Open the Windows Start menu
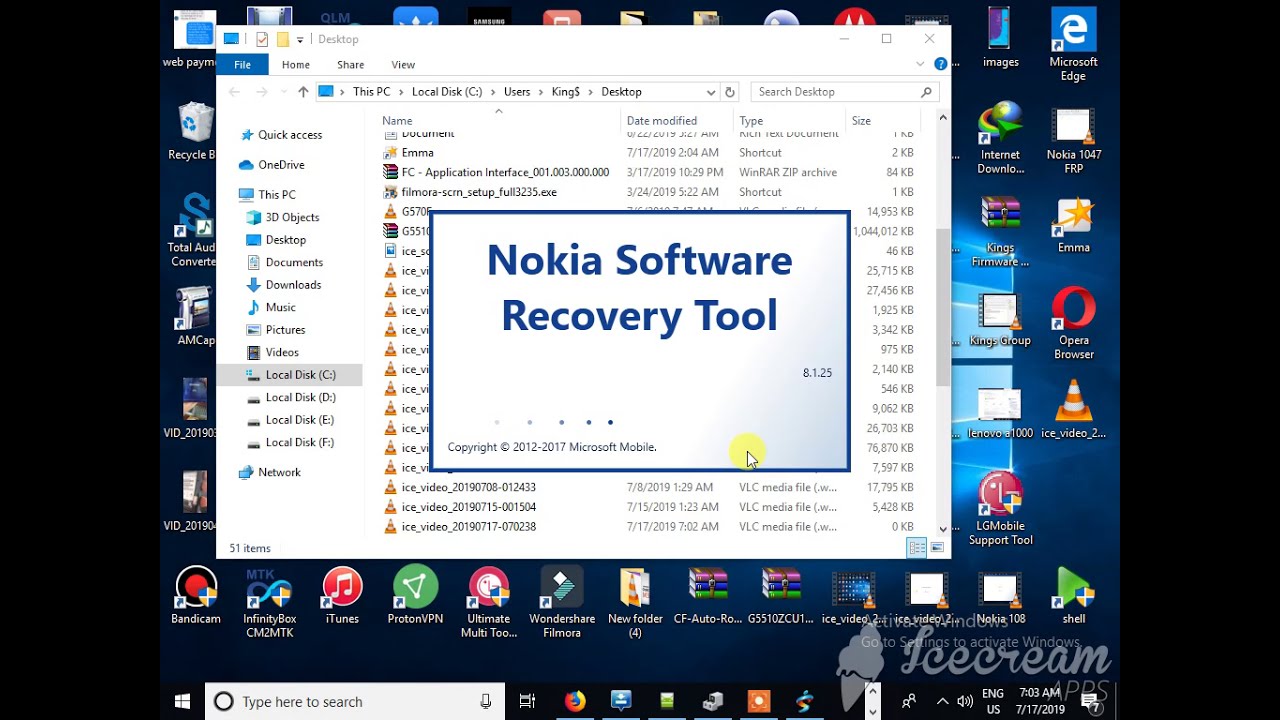This screenshot has width=1280, height=720. pyautogui.click(x=182, y=701)
